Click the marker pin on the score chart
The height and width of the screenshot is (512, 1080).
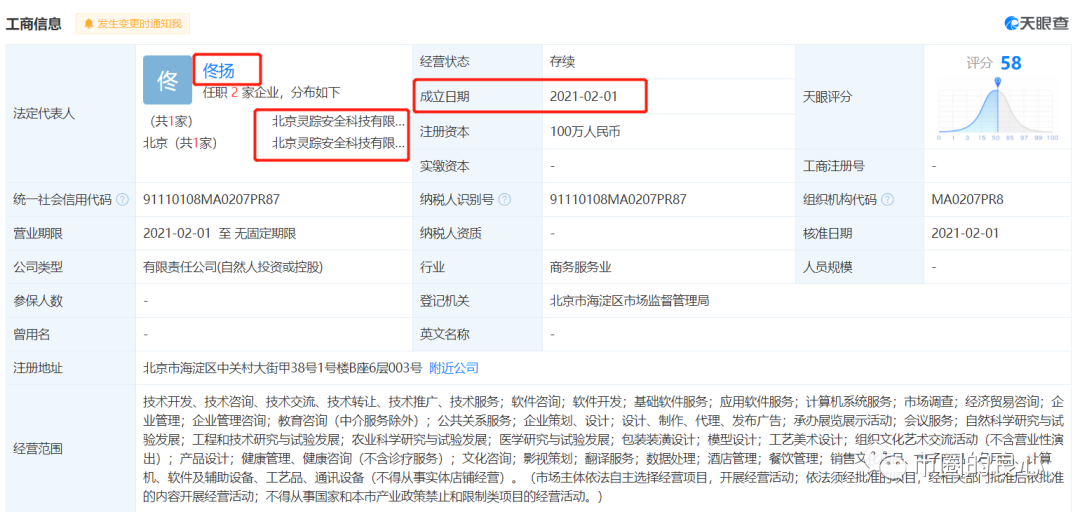pos(998,83)
